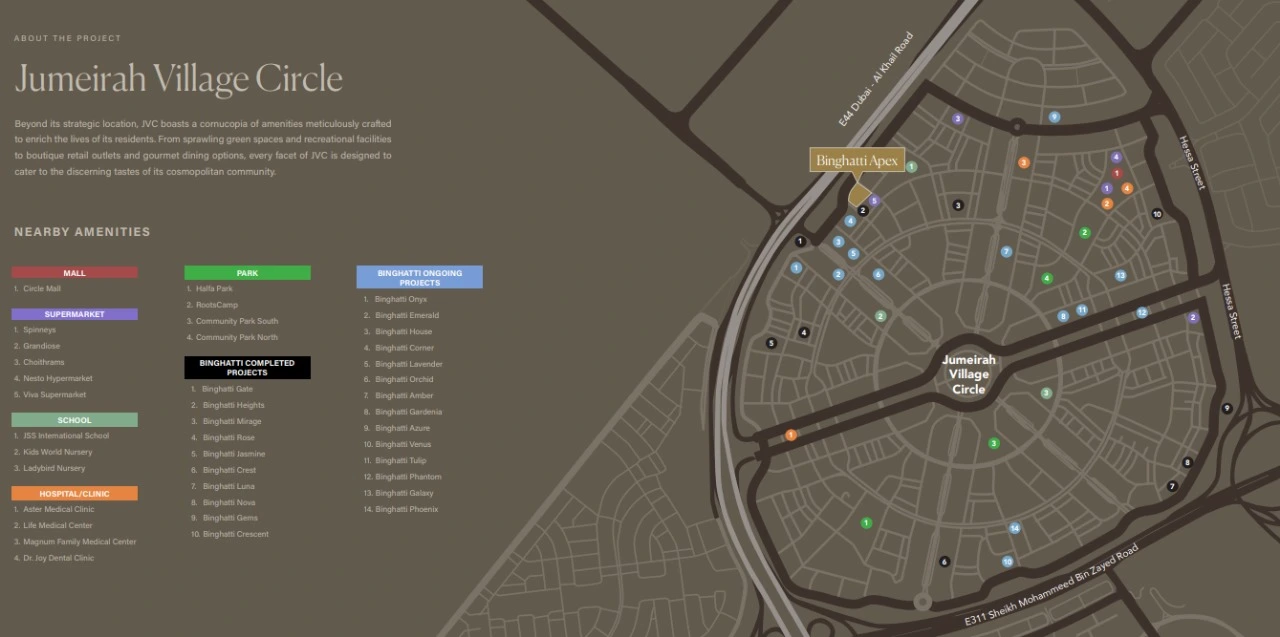This screenshot has height=637, width=1280.
Task: Click 'Ladybird Nursery' entry
Action: click(x=54, y=468)
